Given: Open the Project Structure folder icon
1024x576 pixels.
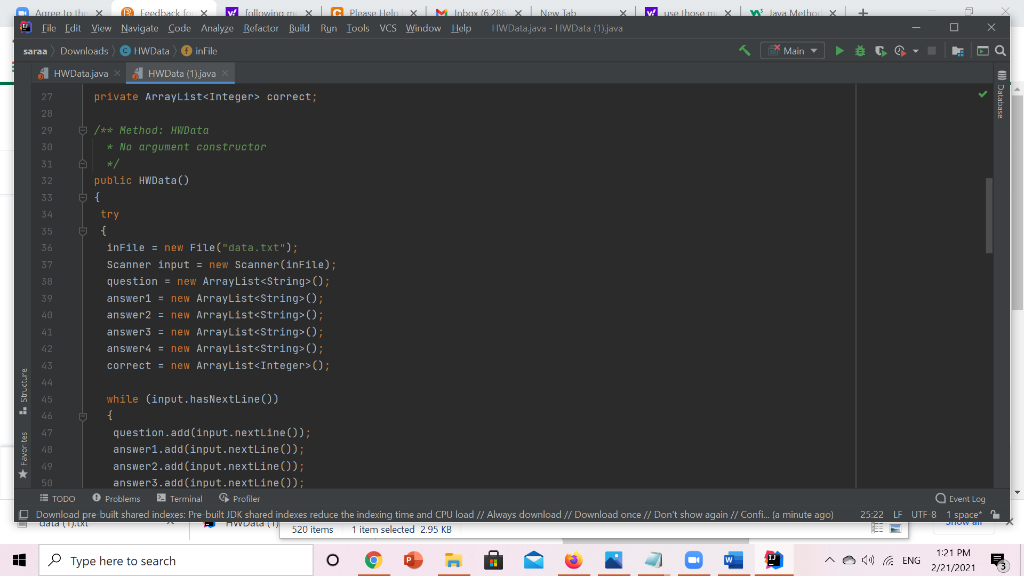Looking at the screenshot, I should click(958, 51).
